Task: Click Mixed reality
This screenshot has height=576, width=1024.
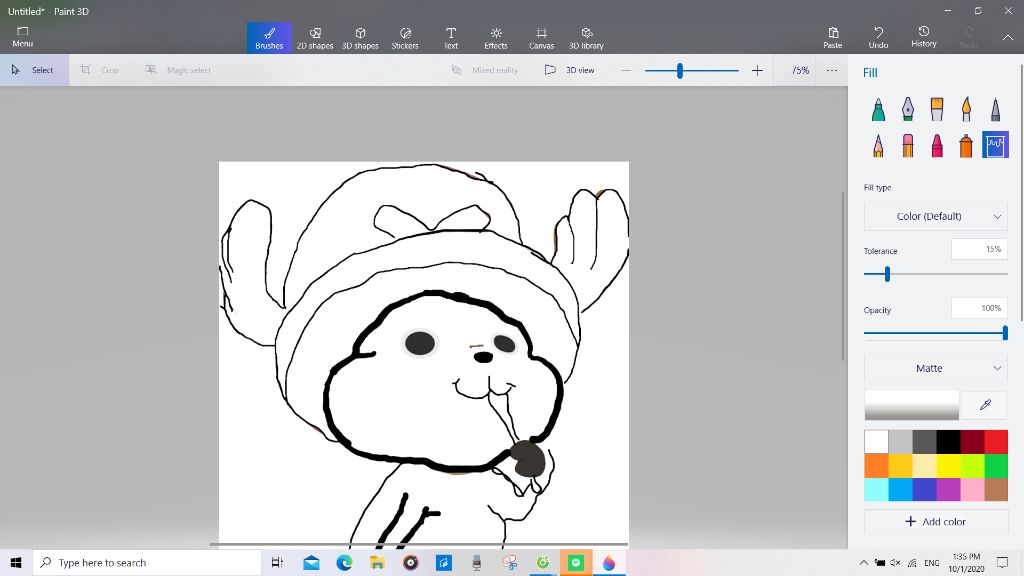Action: 484,70
